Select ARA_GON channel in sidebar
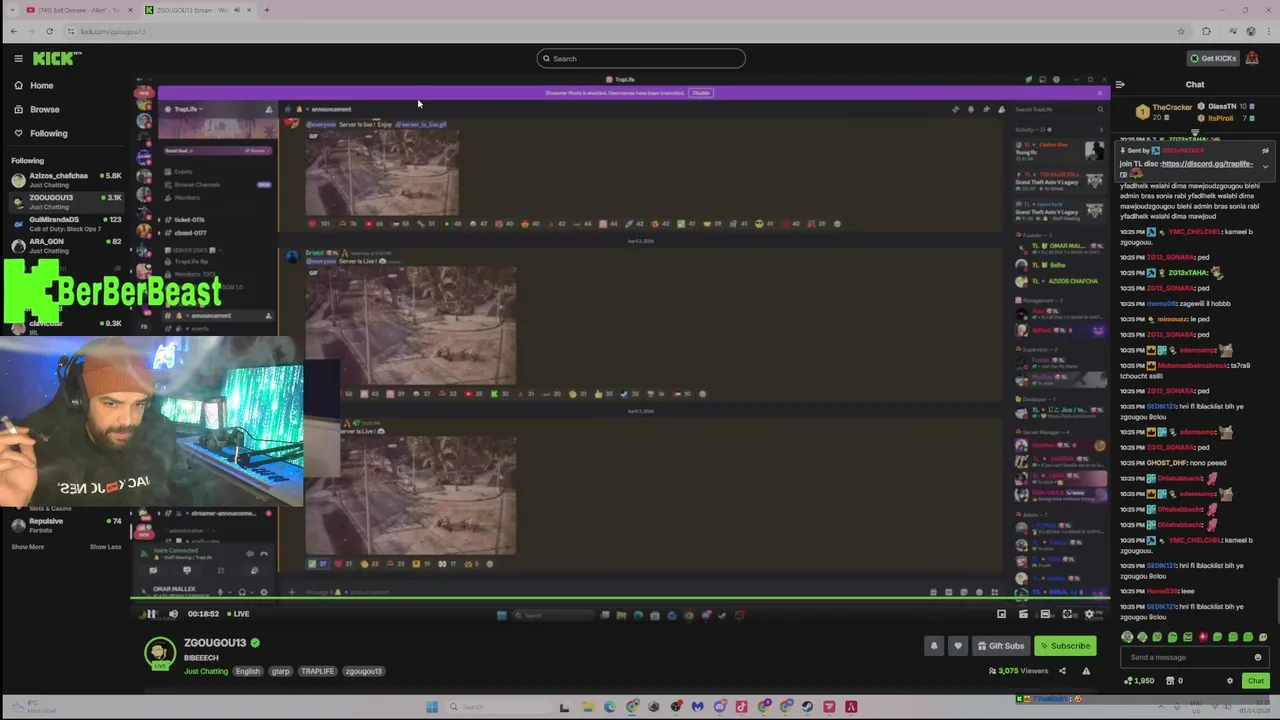Viewport: 1280px width, 720px height. click(x=66, y=246)
